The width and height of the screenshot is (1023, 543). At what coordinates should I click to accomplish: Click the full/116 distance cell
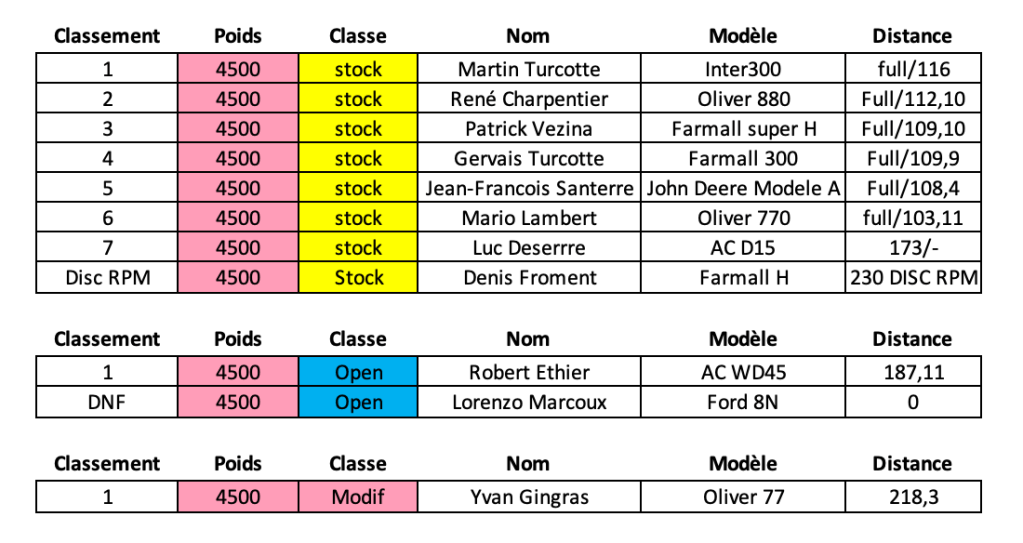(912, 69)
